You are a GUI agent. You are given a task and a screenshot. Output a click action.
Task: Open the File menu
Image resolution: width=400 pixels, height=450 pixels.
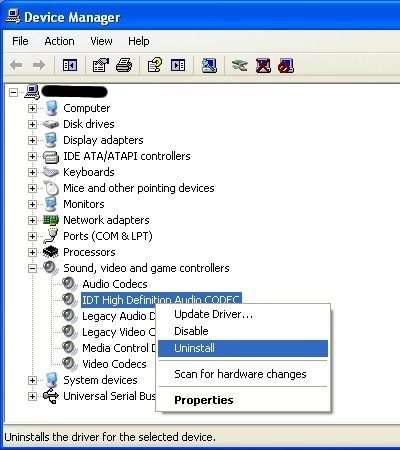pos(20,41)
